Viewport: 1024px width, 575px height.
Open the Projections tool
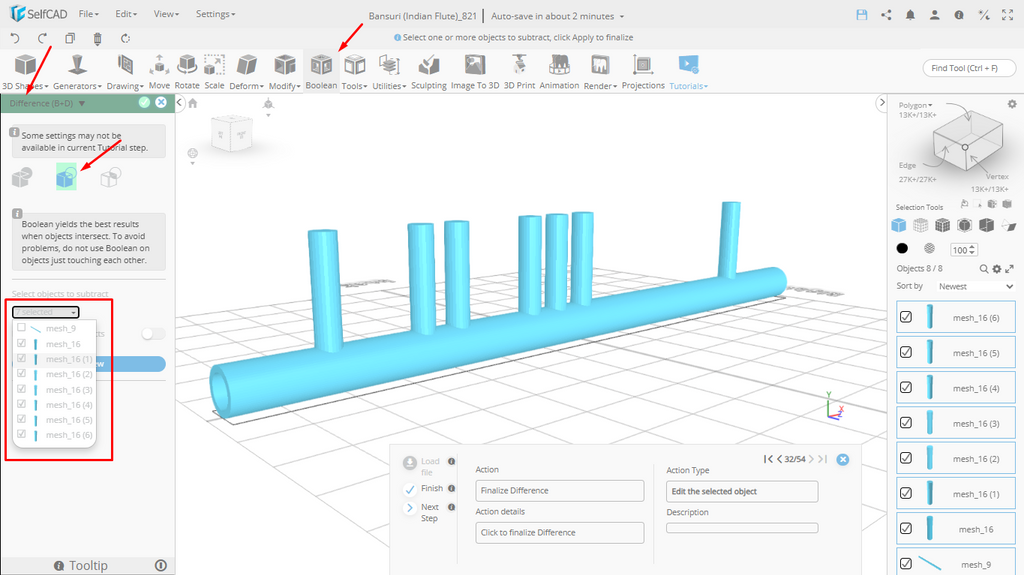(643, 71)
